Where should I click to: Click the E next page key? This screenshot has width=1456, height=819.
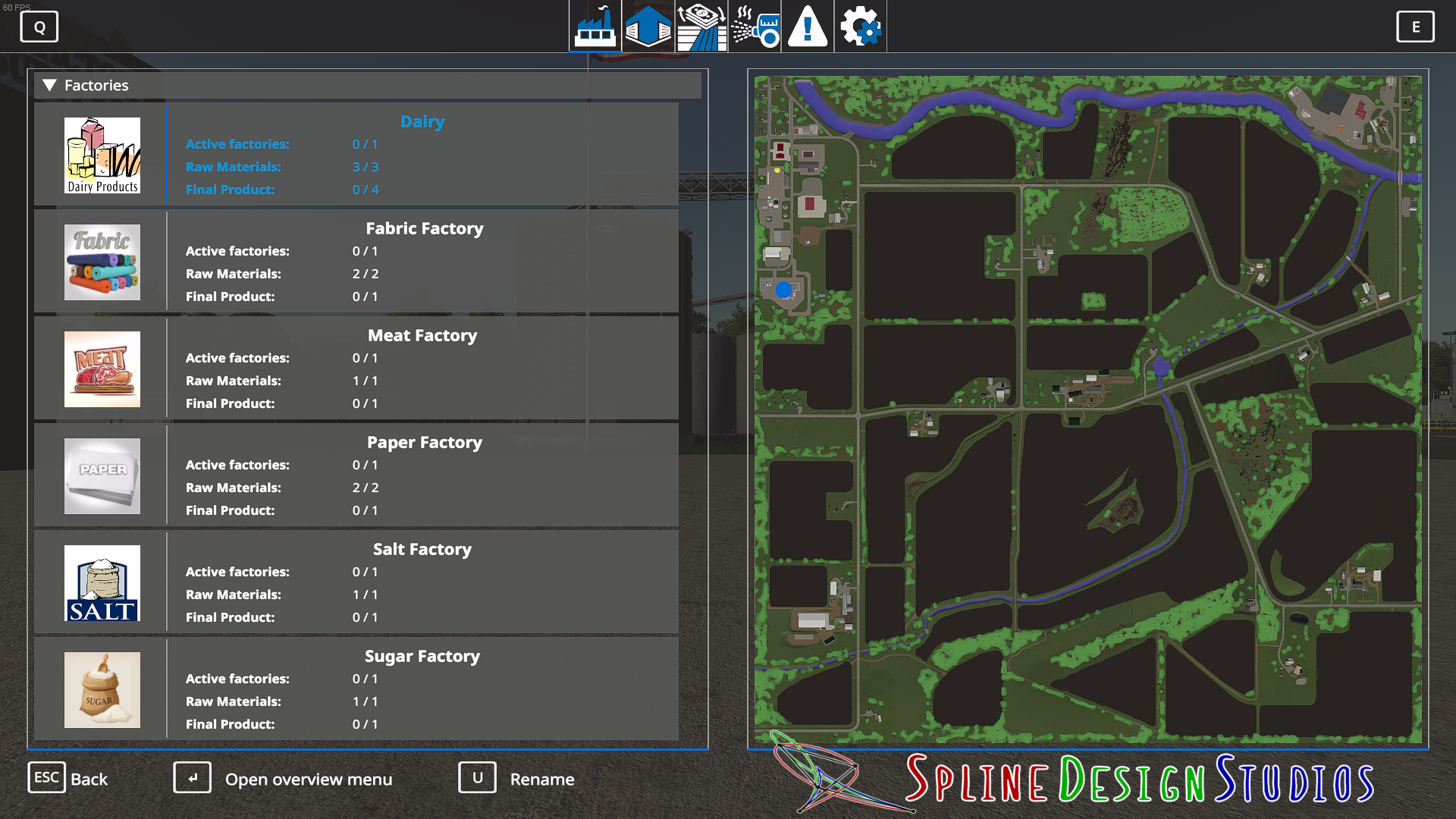coord(1415,27)
